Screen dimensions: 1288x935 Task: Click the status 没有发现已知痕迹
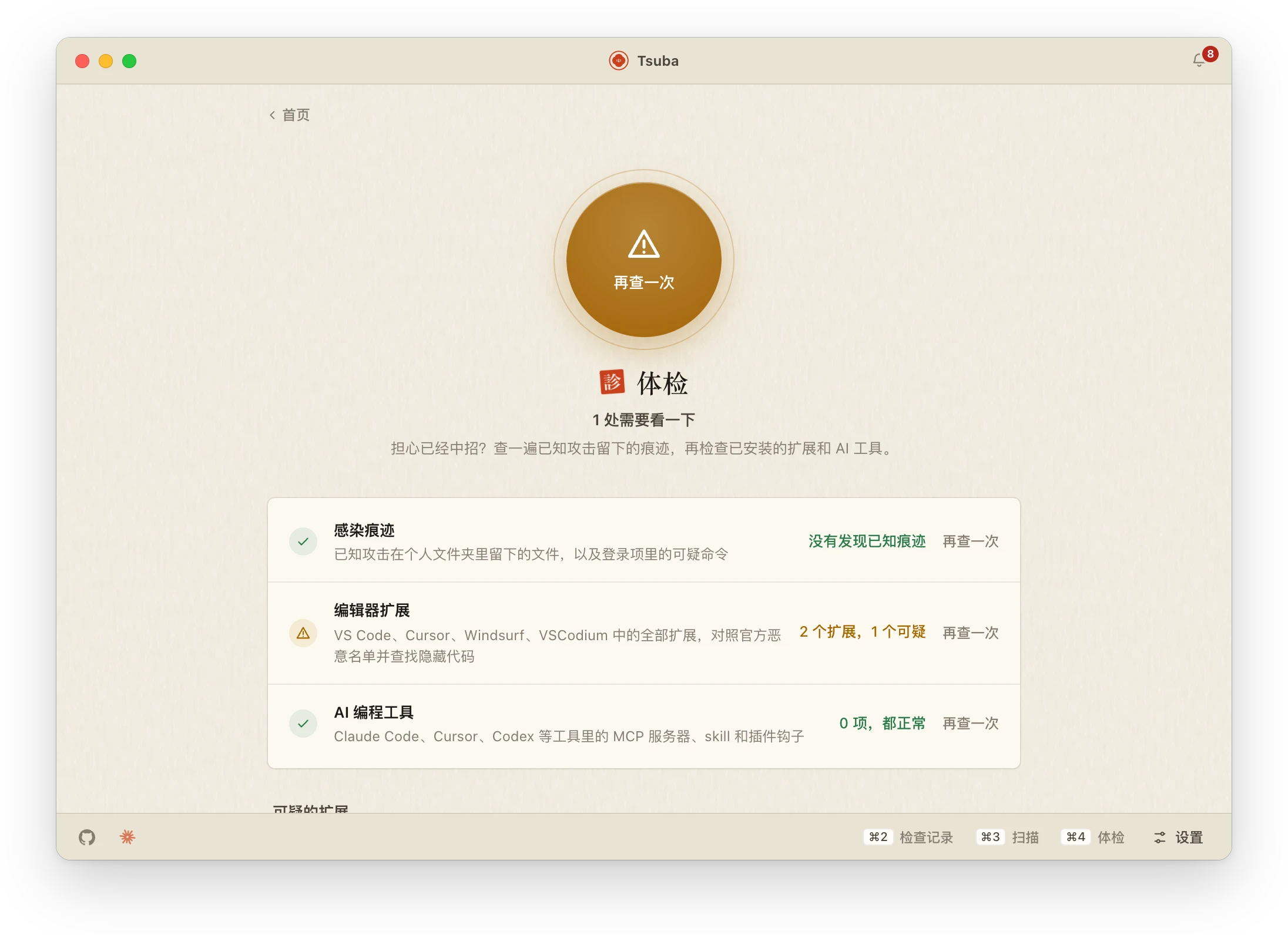pos(867,541)
